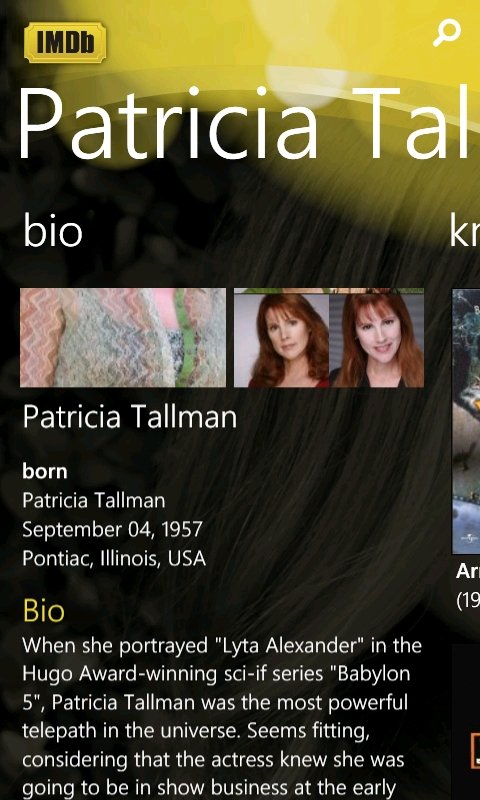Open the left red-haired headshot photo
Screen dimensions: 480x800
coord(282,338)
